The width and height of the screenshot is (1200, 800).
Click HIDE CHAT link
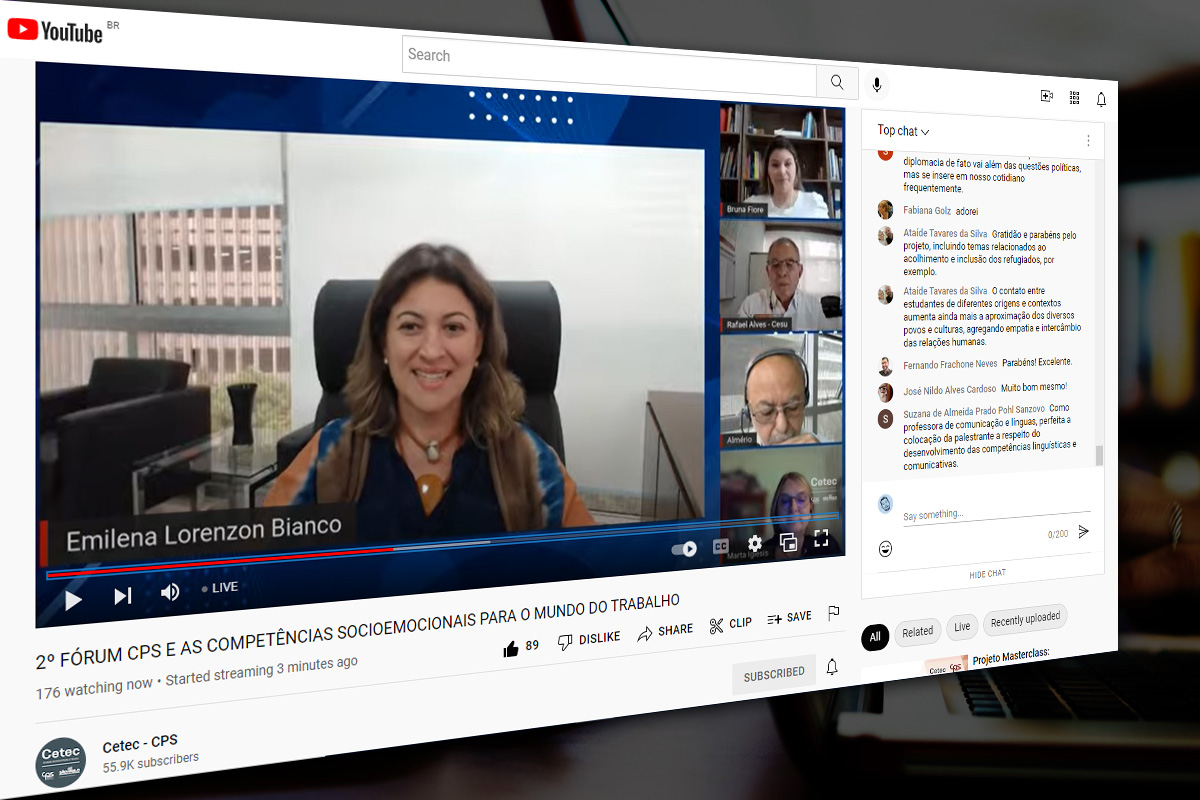coord(987,574)
